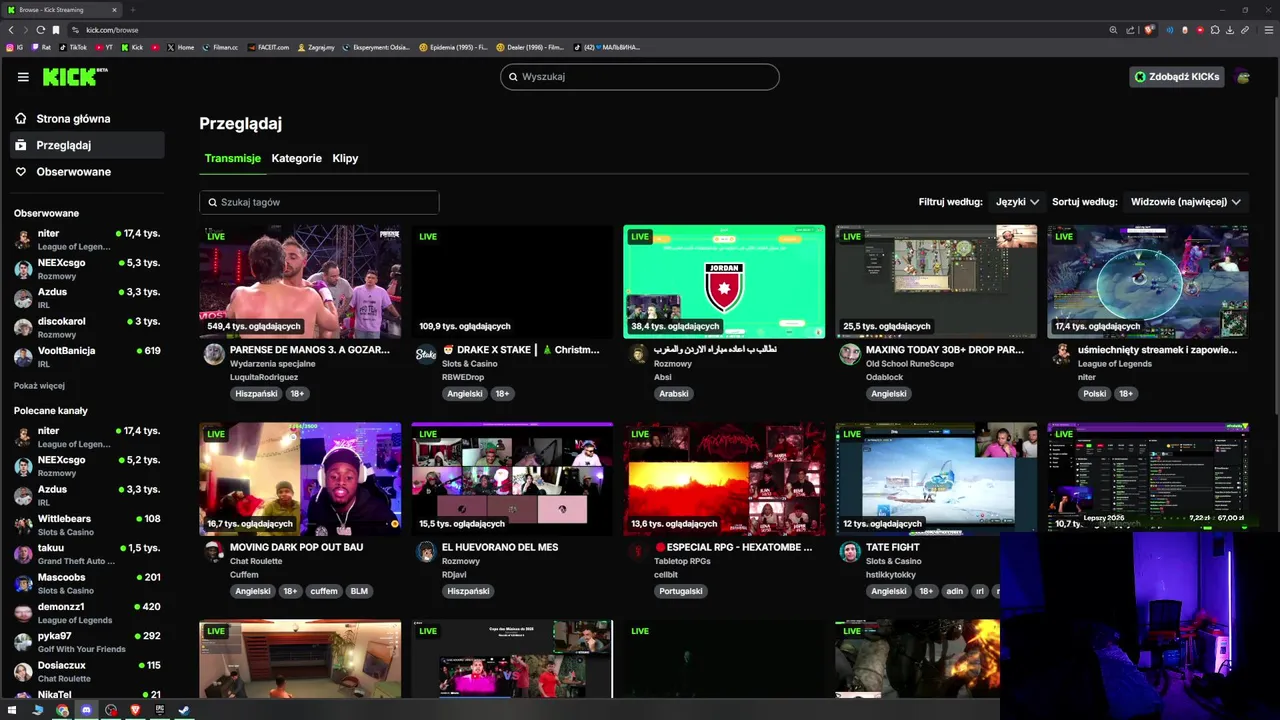
Task: Expand Pokaż więcej under Obserwowane
Action: (39, 385)
